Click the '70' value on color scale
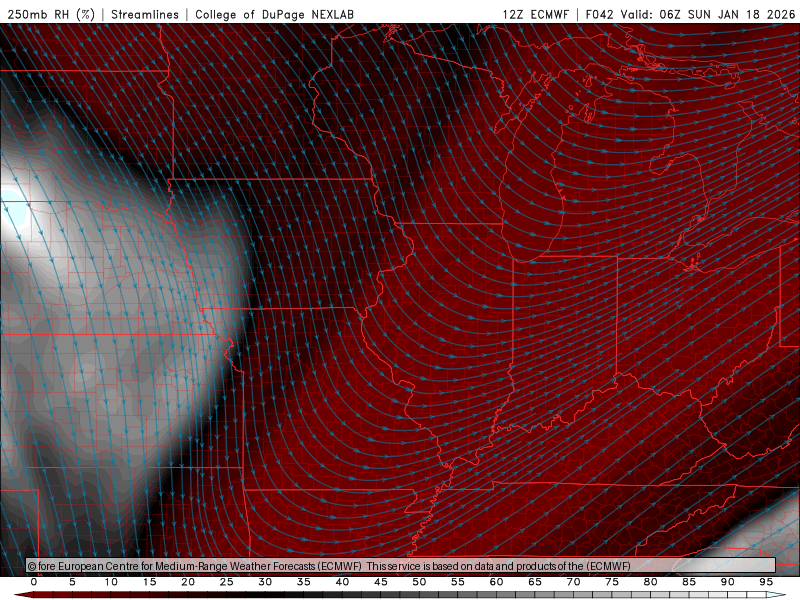Screen dimensions: 800x600 click(x=573, y=582)
